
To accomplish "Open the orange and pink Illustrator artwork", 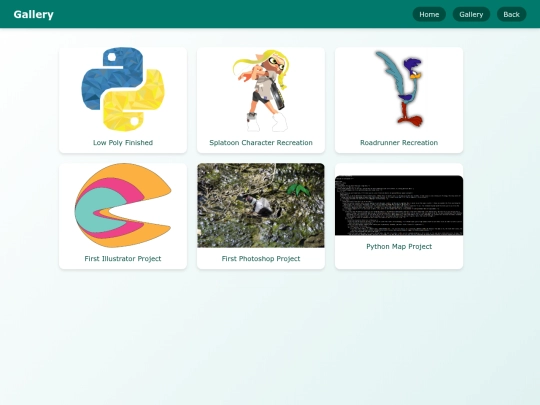I will tap(123, 205).
